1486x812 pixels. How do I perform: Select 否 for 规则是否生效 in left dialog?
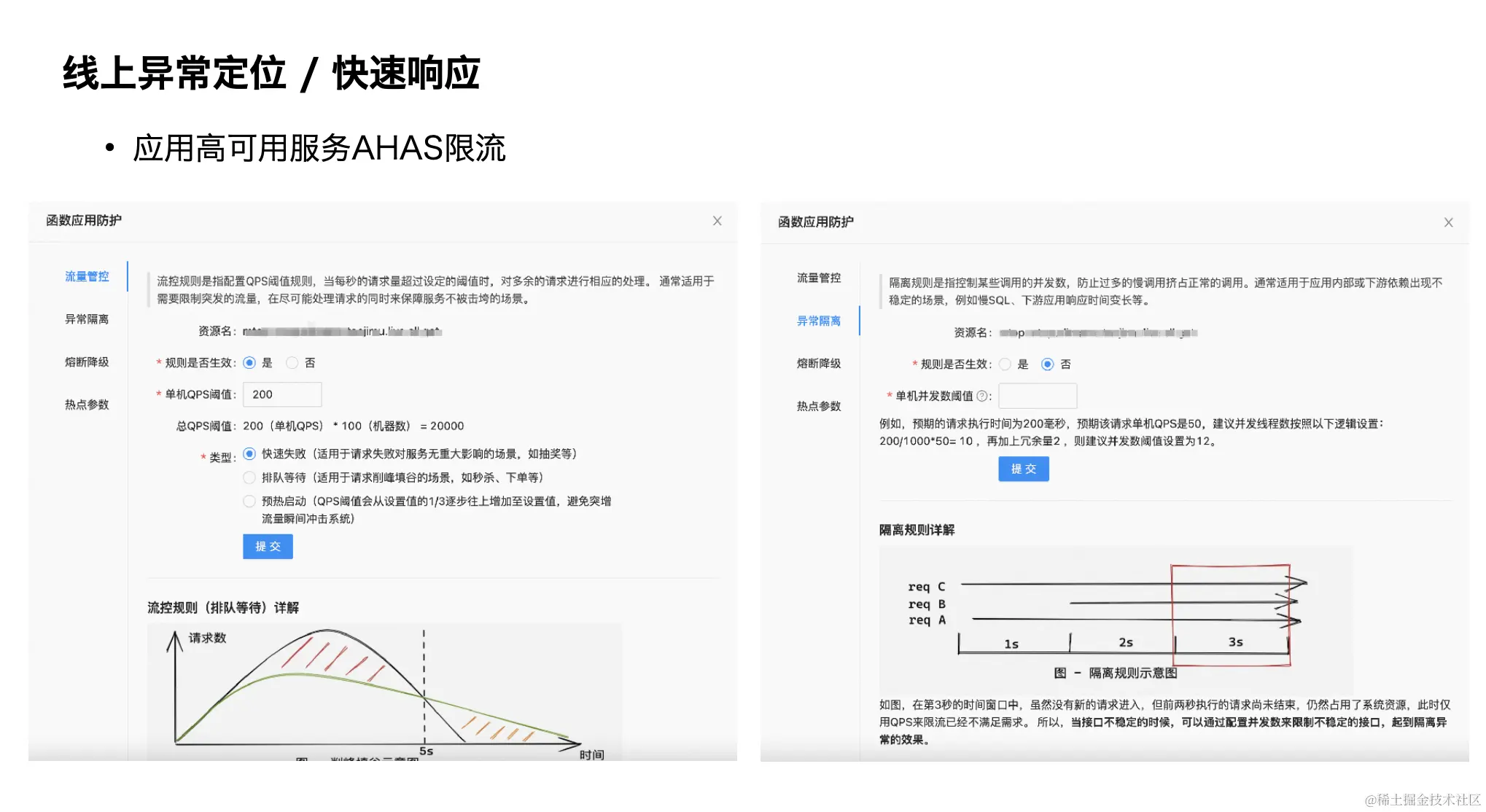point(292,362)
